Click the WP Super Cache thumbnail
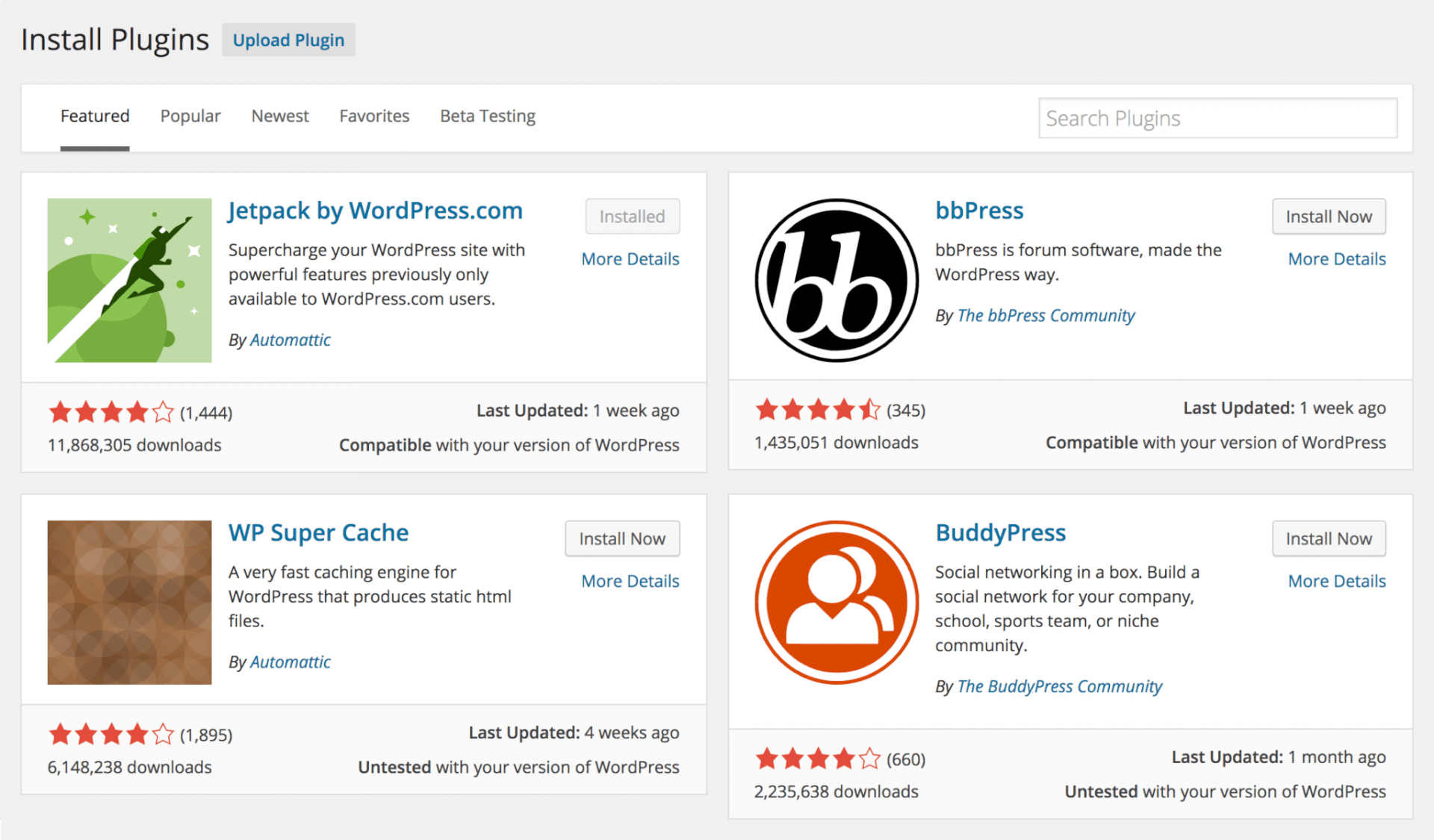Viewport: 1434px width, 840px height. pyautogui.click(x=129, y=603)
